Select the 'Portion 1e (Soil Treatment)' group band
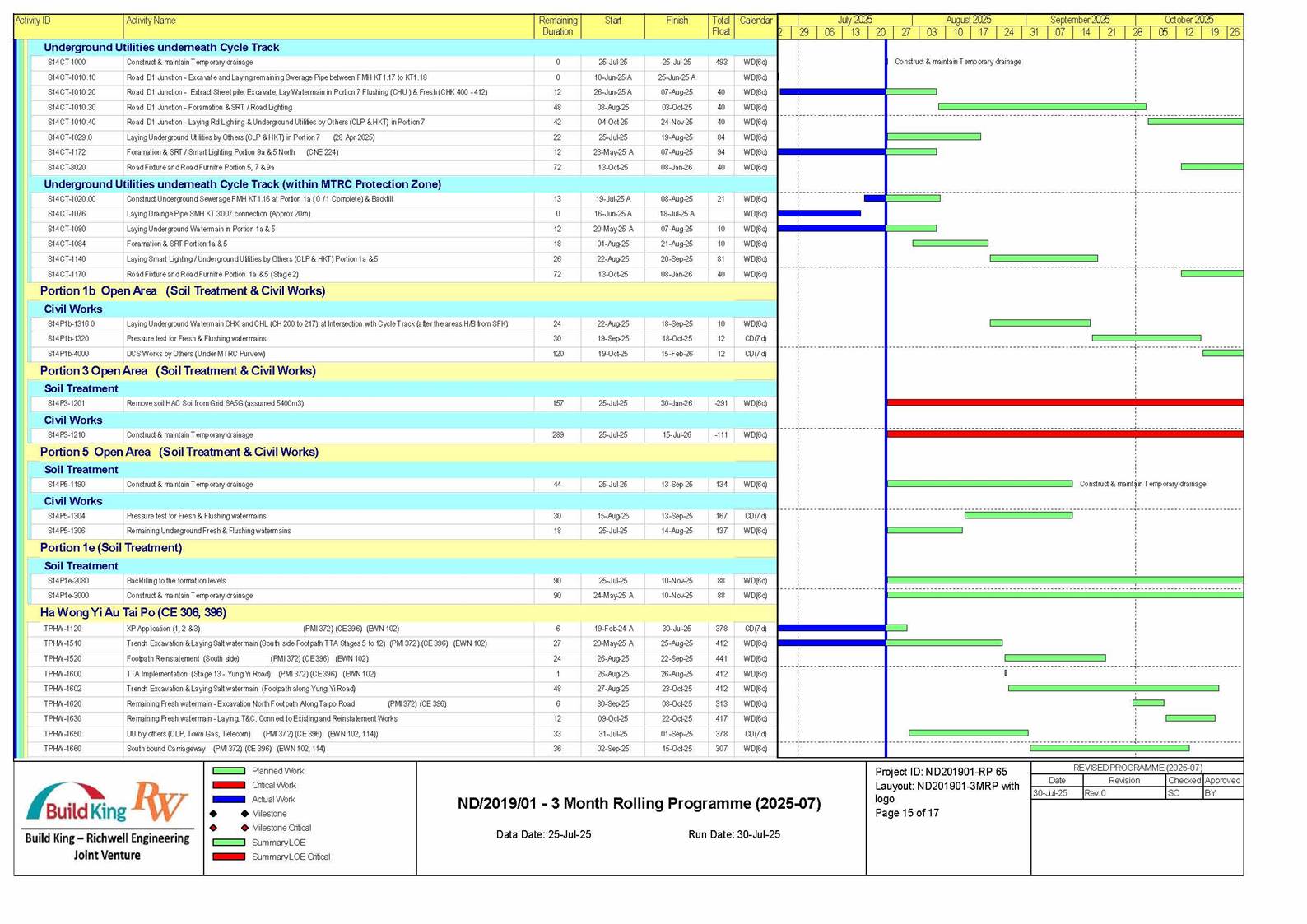Image resolution: width=1307 pixels, height=924 pixels. tap(401, 548)
